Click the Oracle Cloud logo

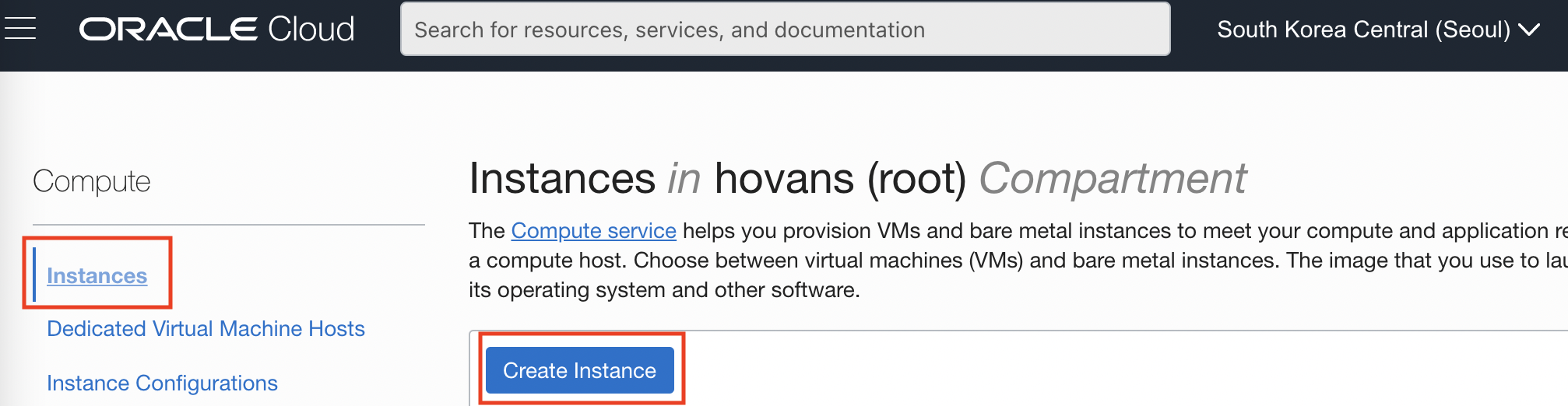pos(217,30)
